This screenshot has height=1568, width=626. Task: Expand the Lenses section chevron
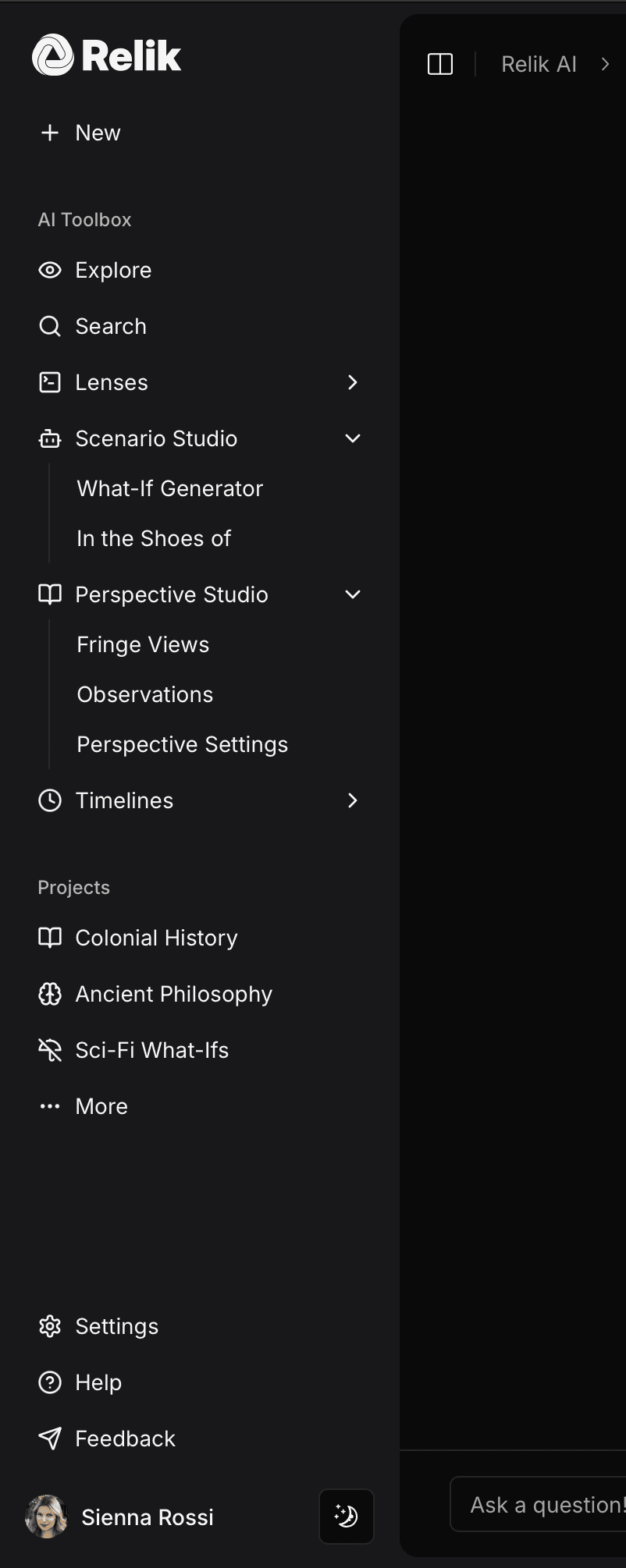[353, 382]
